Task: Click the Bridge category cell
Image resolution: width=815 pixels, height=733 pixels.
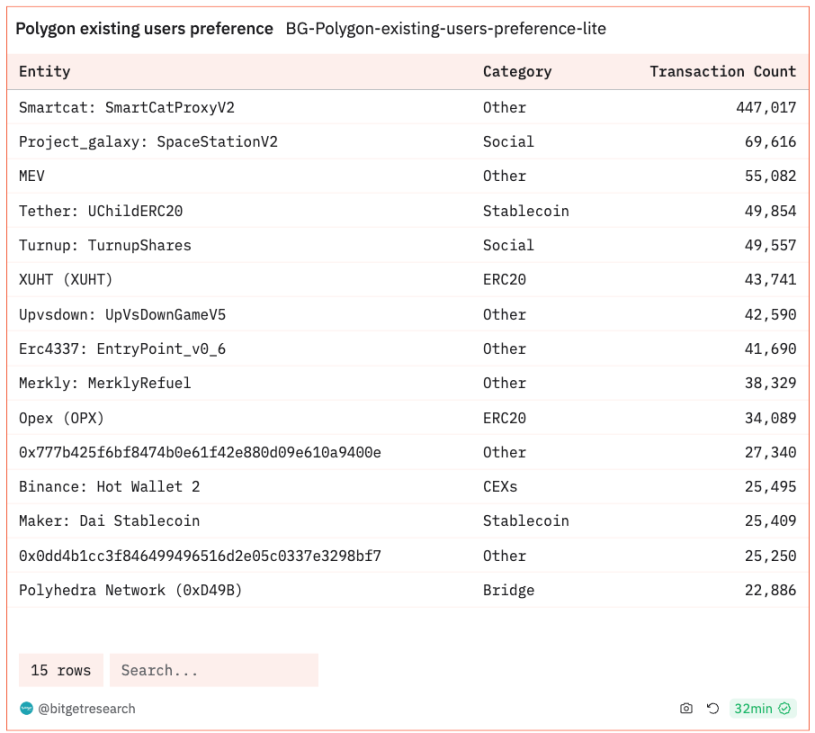Action: [509, 590]
